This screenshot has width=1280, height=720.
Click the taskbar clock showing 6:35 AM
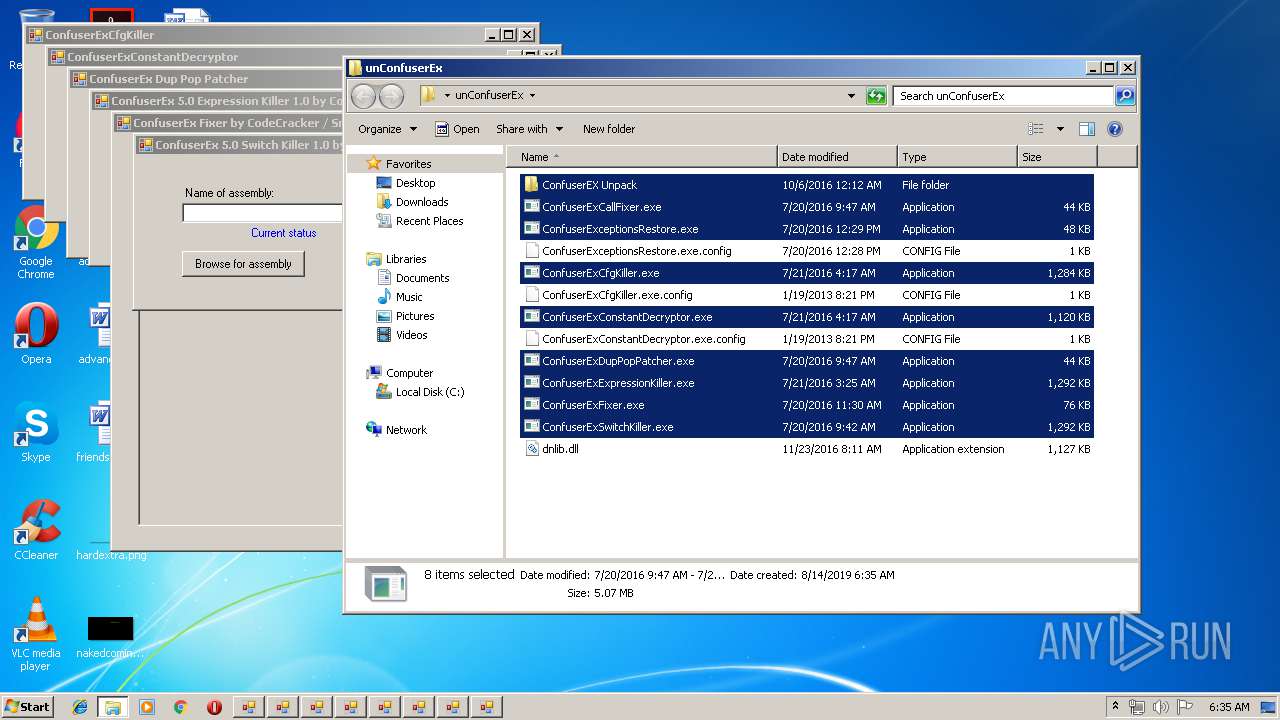(1229, 707)
